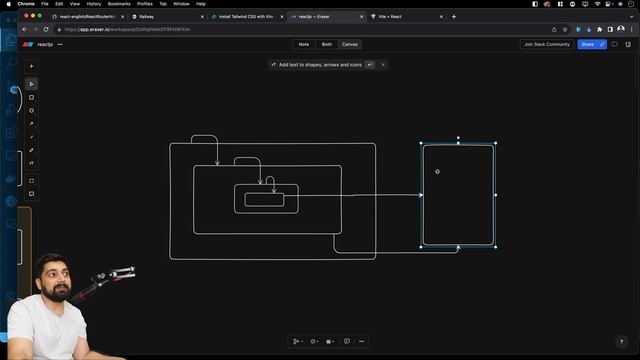This screenshot has width=640, height=360.
Task: Open the Edit menu
Action: coord(59,4)
